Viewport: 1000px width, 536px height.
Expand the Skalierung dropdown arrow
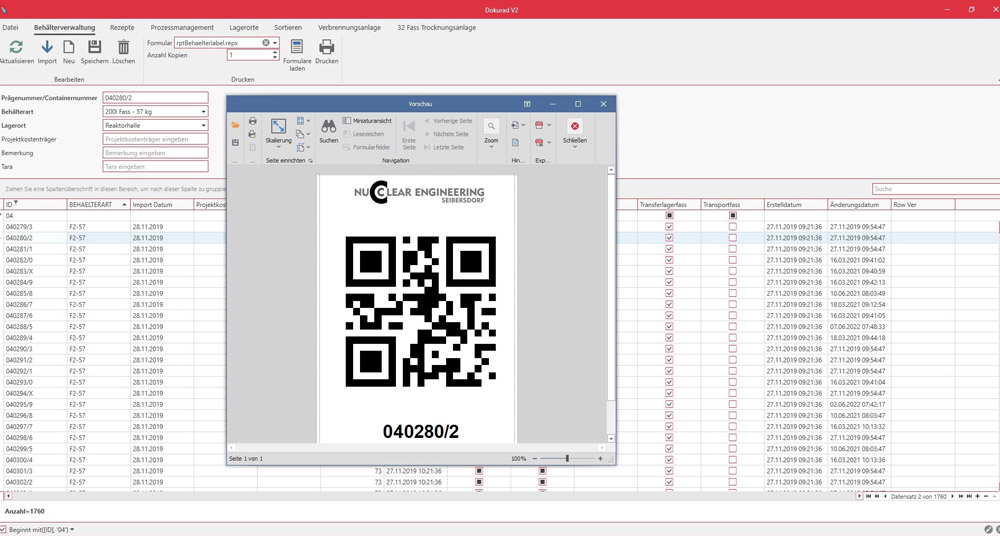(279, 147)
